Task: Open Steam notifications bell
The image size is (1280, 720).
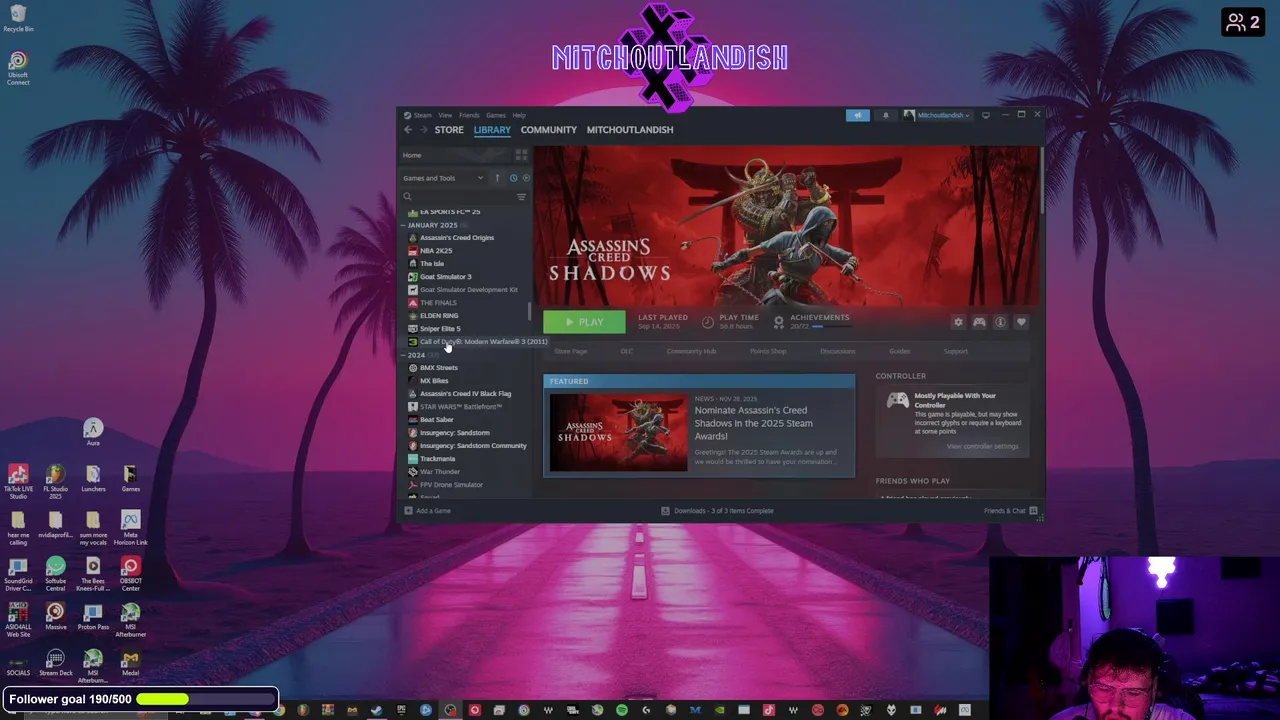Action: [x=885, y=115]
